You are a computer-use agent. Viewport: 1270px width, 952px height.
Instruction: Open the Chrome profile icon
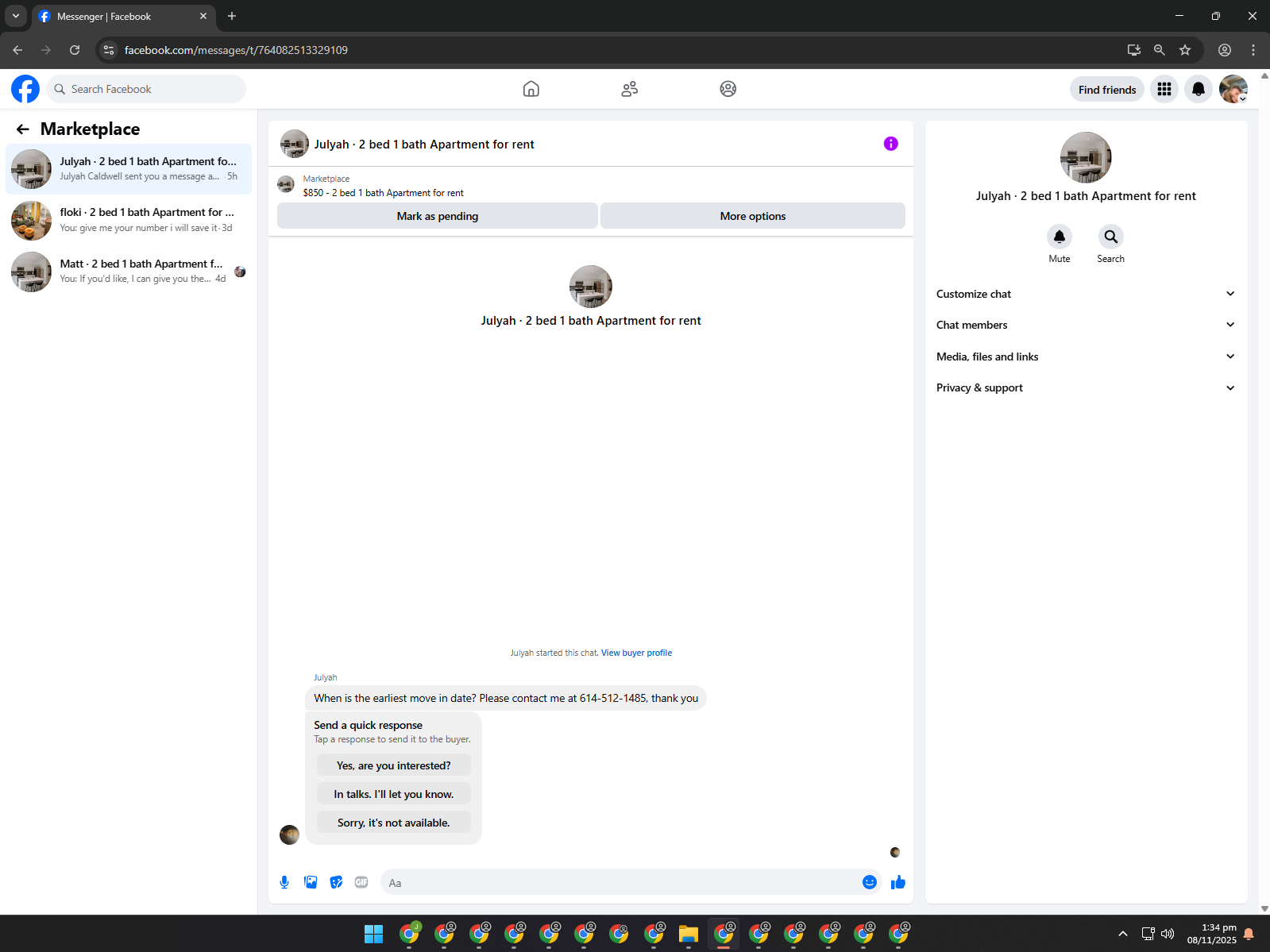point(1225,50)
